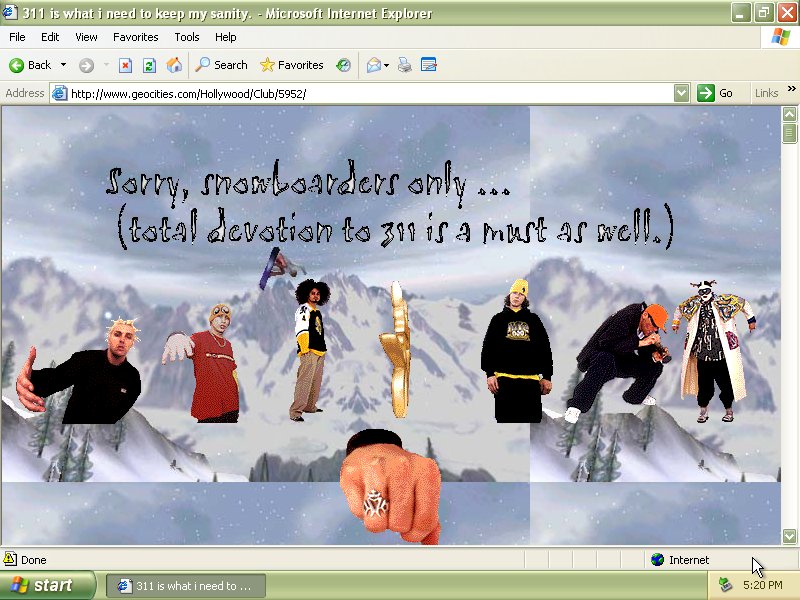Restore down the Internet Explorer window
Viewport: 800px width, 600px height.
[x=764, y=13]
